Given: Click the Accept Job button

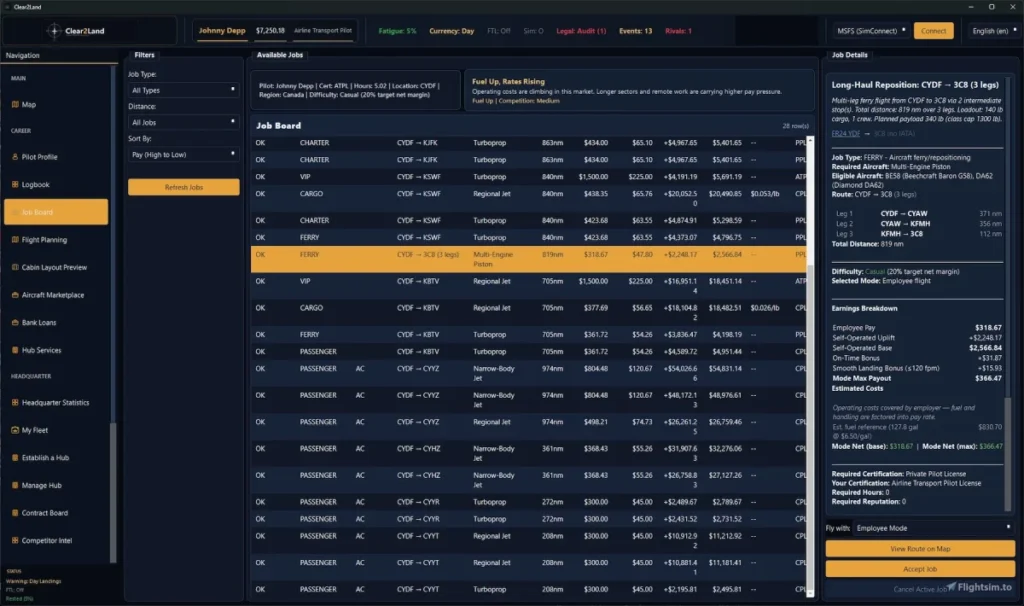Looking at the screenshot, I should coord(920,569).
